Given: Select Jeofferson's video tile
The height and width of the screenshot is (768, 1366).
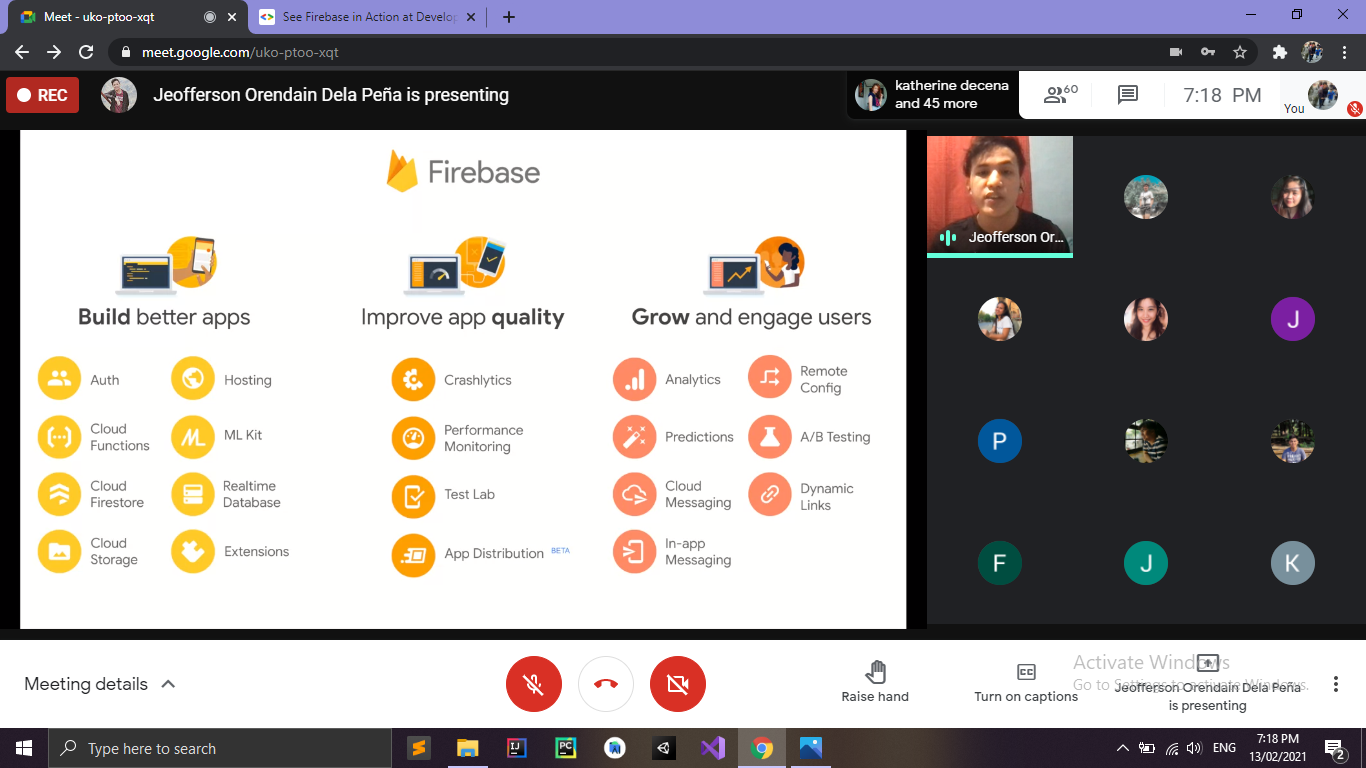Looking at the screenshot, I should click(x=1000, y=197).
